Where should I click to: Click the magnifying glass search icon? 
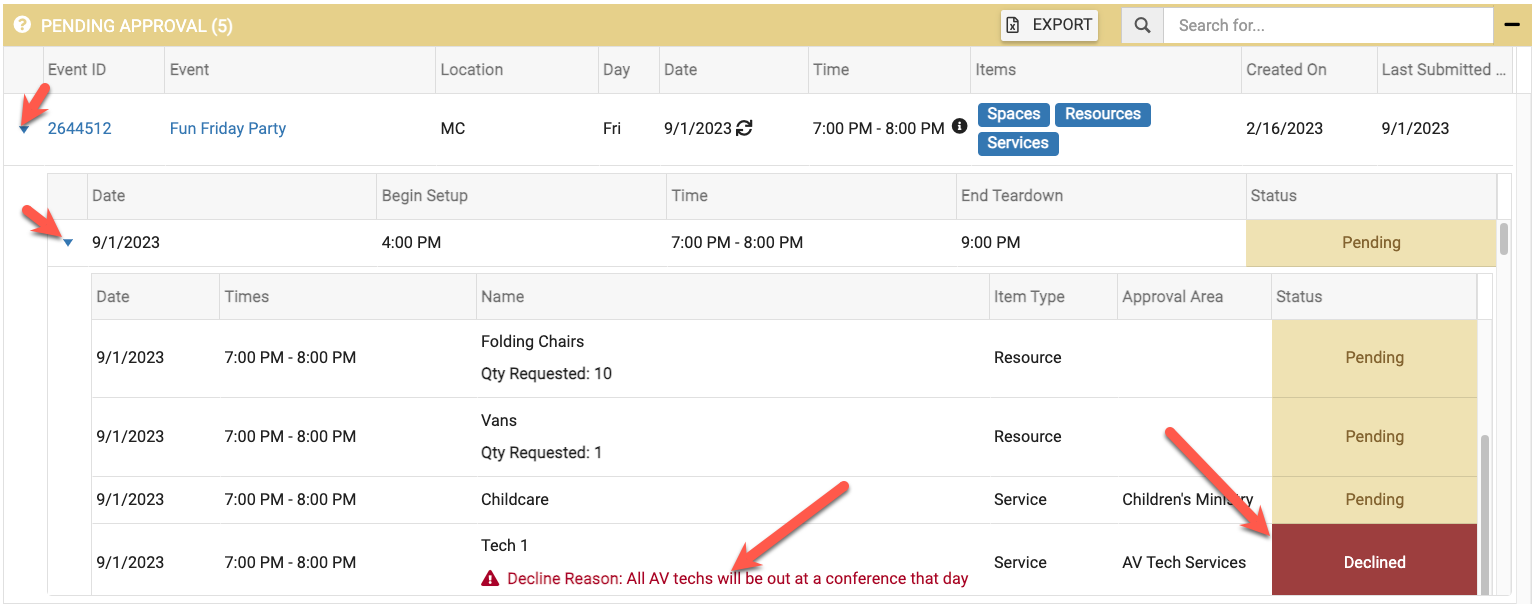pos(1142,26)
